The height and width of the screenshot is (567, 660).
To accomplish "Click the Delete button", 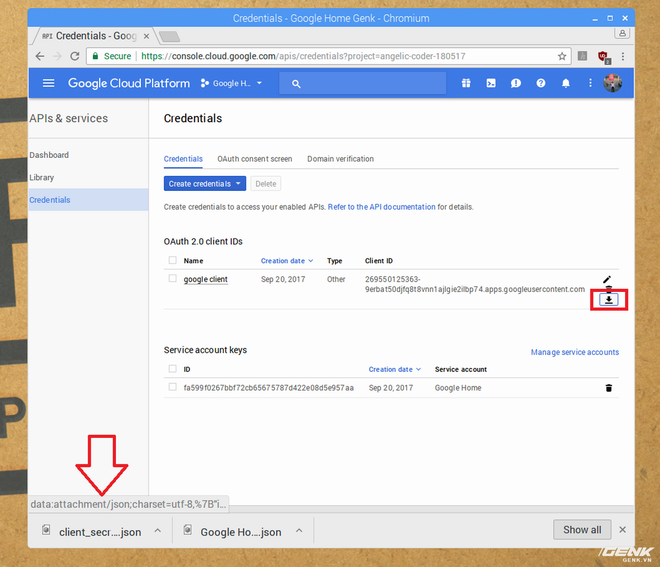I will 266,184.
